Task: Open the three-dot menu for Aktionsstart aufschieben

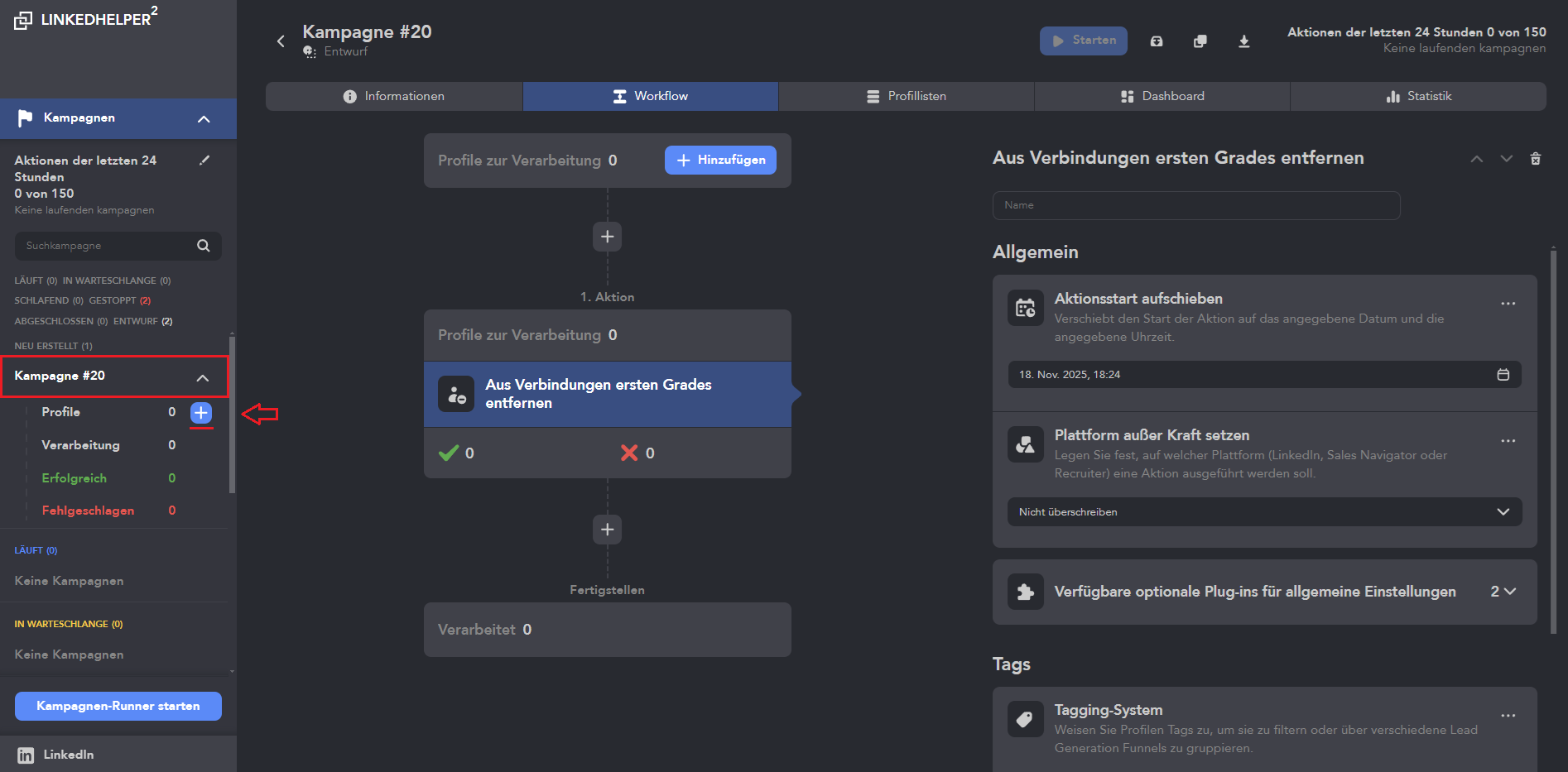Action: [x=1508, y=304]
